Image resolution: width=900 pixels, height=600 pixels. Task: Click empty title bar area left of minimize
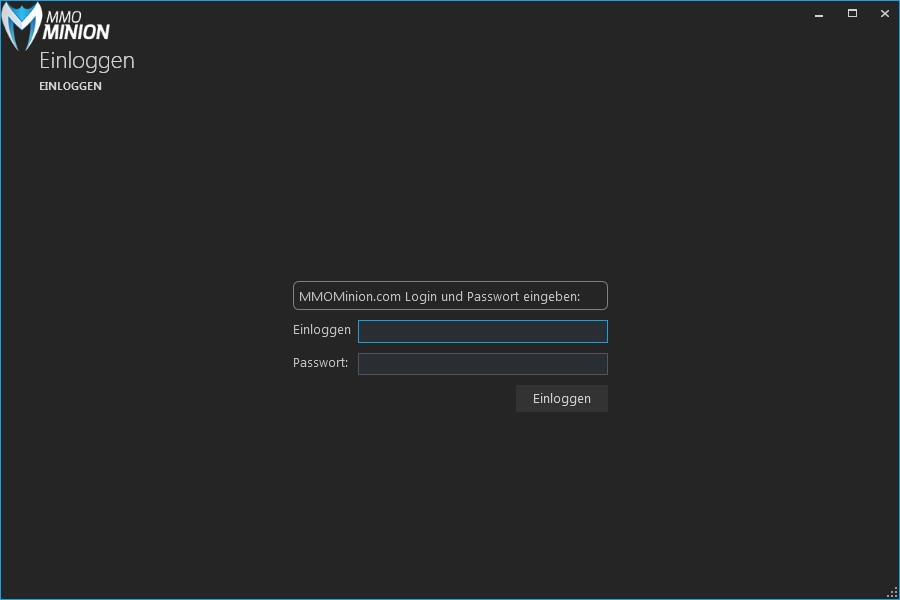pos(500,14)
